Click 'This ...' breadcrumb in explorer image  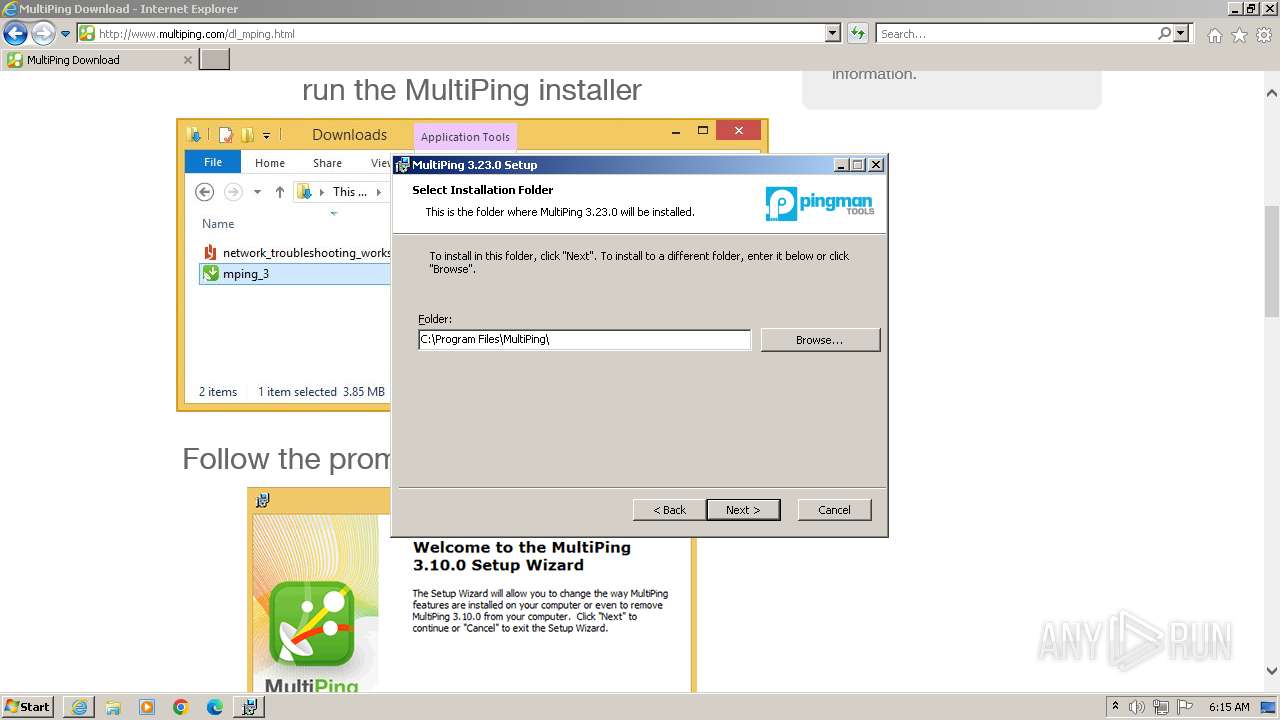pos(349,192)
